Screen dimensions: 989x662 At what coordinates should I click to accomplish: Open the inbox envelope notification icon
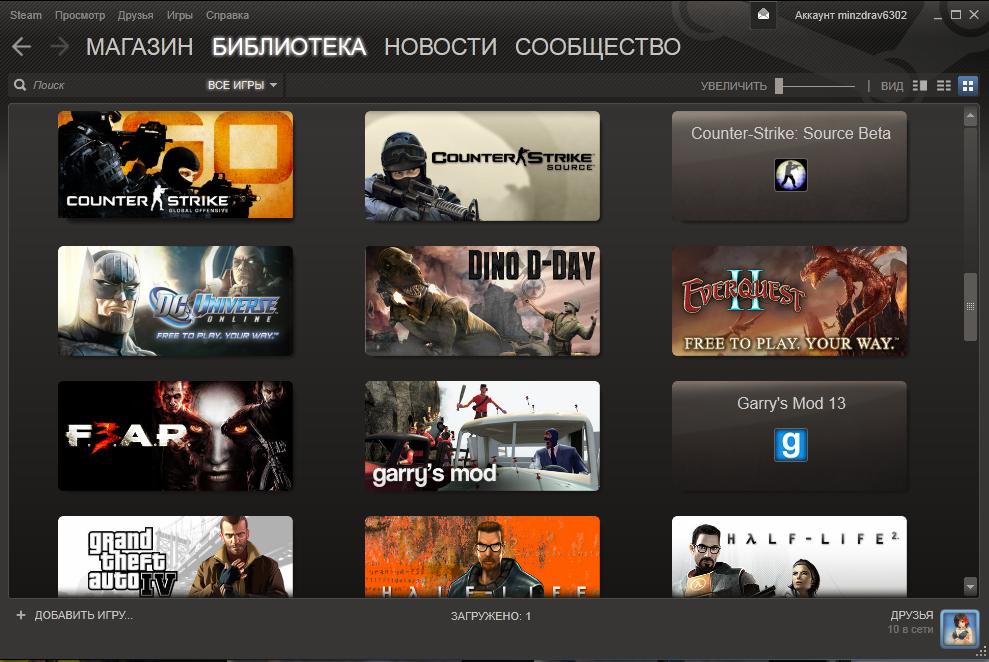pyautogui.click(x=763, y=15)
